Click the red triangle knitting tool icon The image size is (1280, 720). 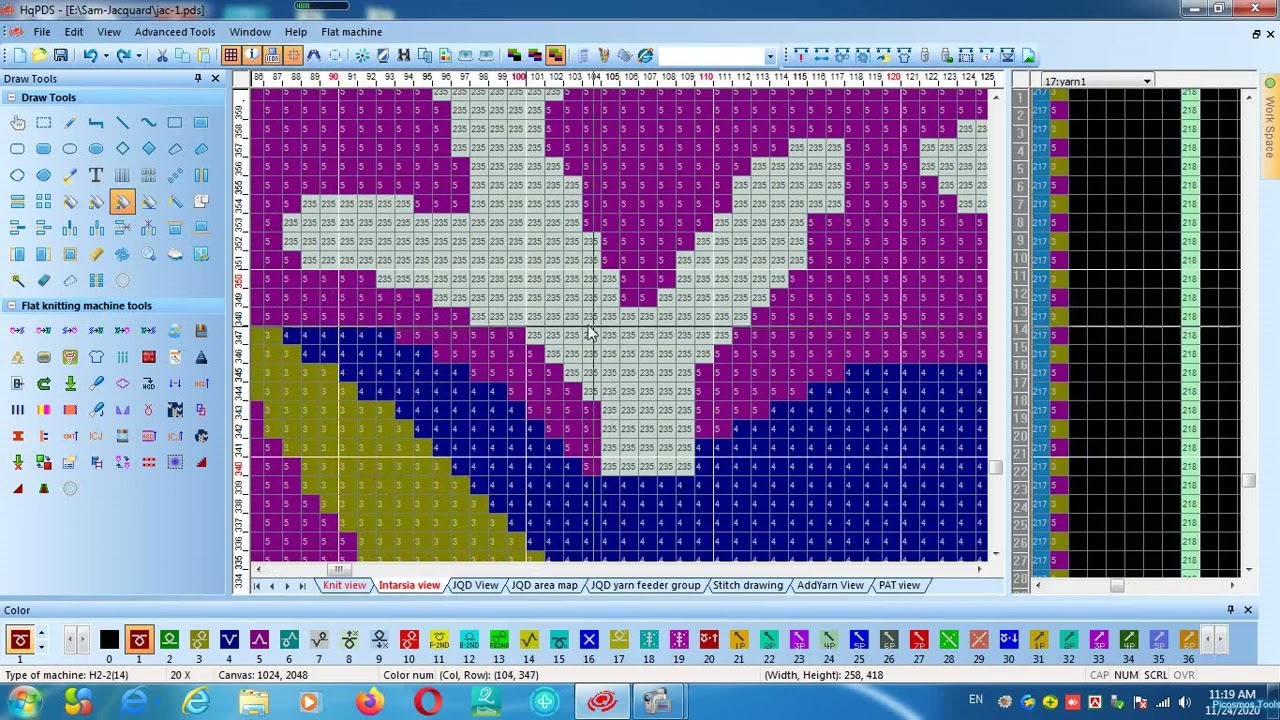(18, 488)
